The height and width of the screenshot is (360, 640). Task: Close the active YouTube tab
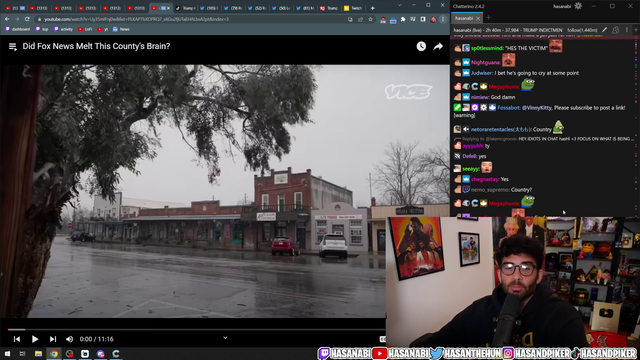(x=168, y=8)
